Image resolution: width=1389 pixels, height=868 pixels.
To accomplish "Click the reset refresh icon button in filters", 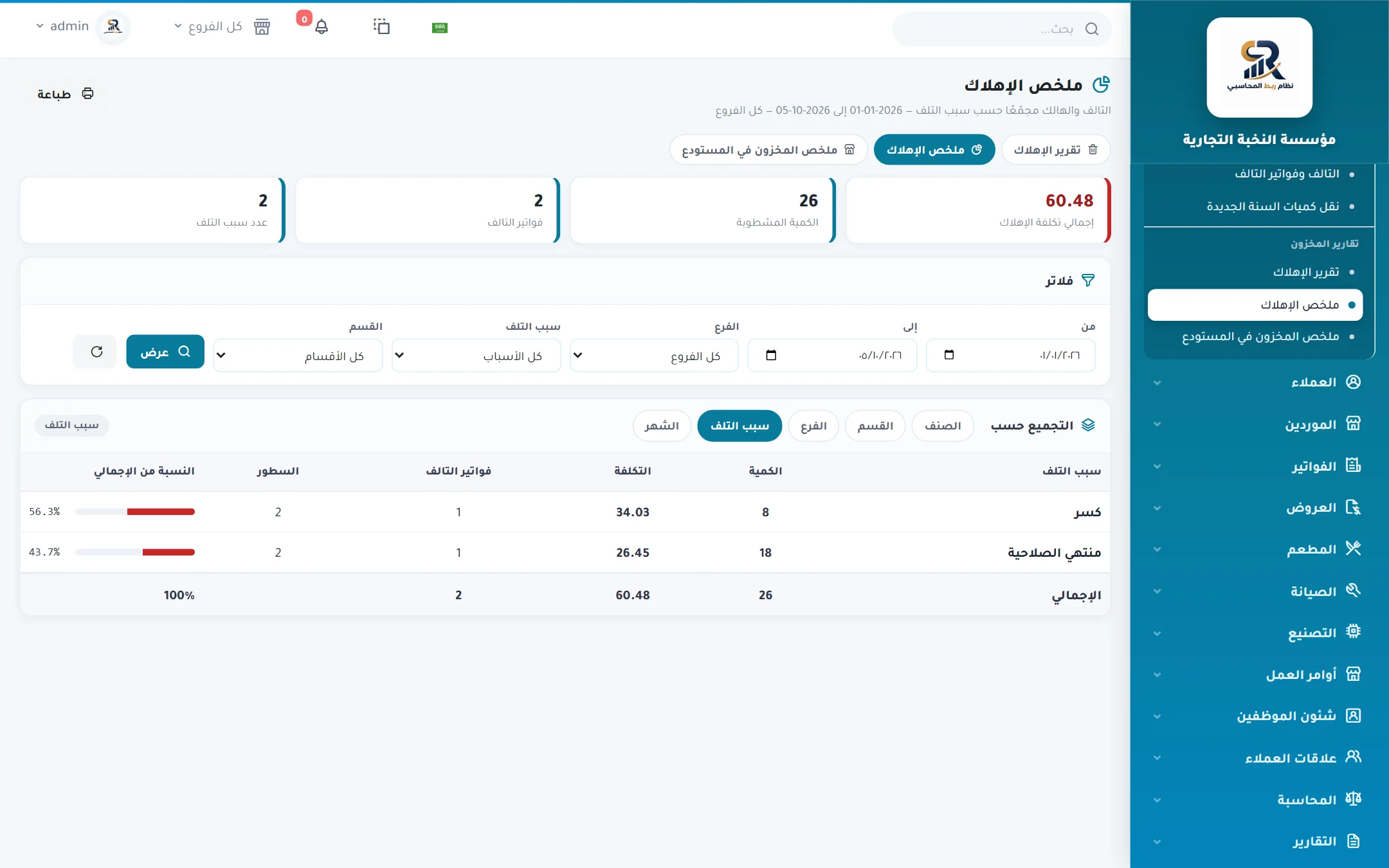I will [x=95, y=352].
